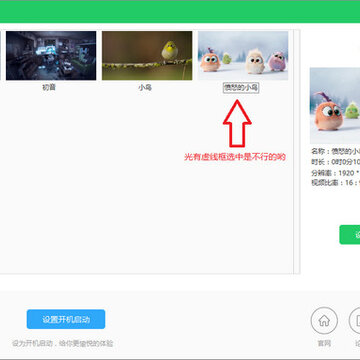Select the 小鸟 wallpaper thumbnail
Viewport: 360px width, 360px height.
click(147, 56)
